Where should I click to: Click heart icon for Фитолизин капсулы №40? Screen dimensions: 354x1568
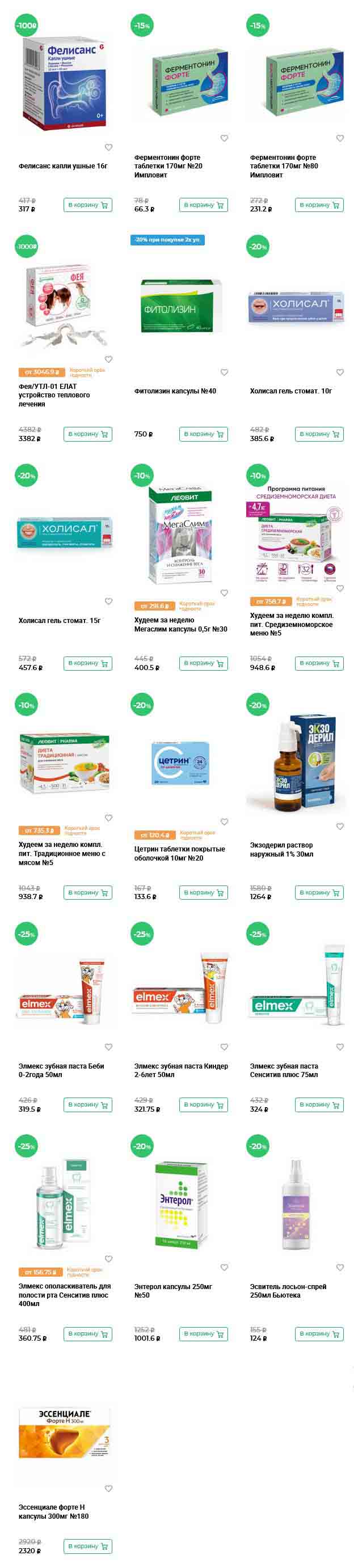click(x=224, y=372)
